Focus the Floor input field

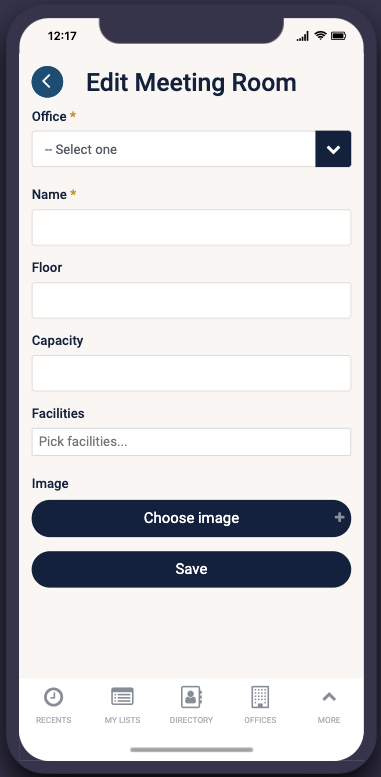(191, 300)
